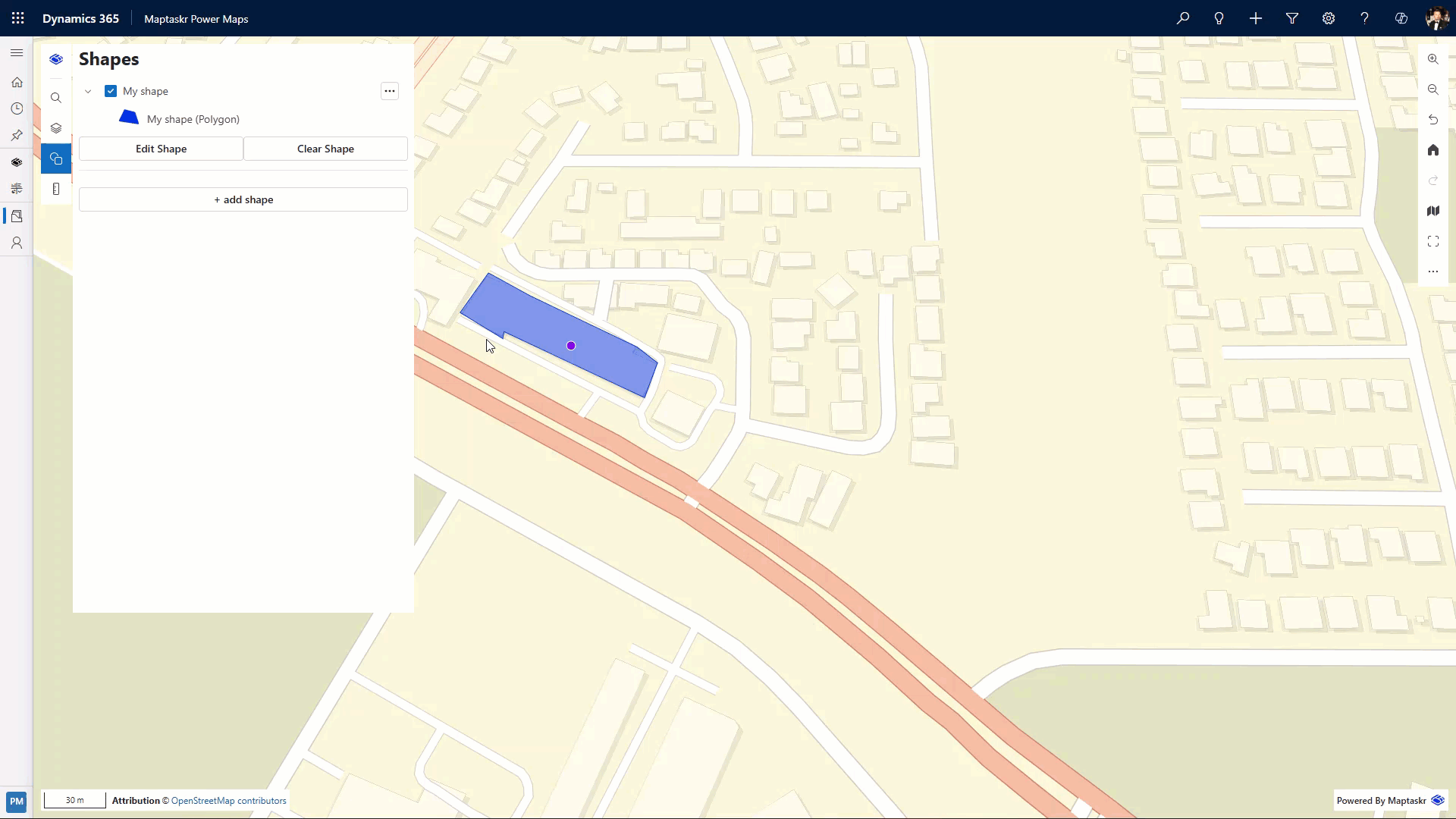Select My shape (Polygon) item
The image size is (1456, 819).
pos(193,119)
